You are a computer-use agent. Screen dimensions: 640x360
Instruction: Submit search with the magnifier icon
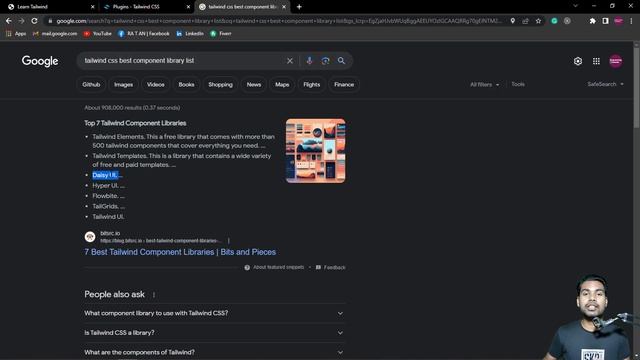pos(341,61)
